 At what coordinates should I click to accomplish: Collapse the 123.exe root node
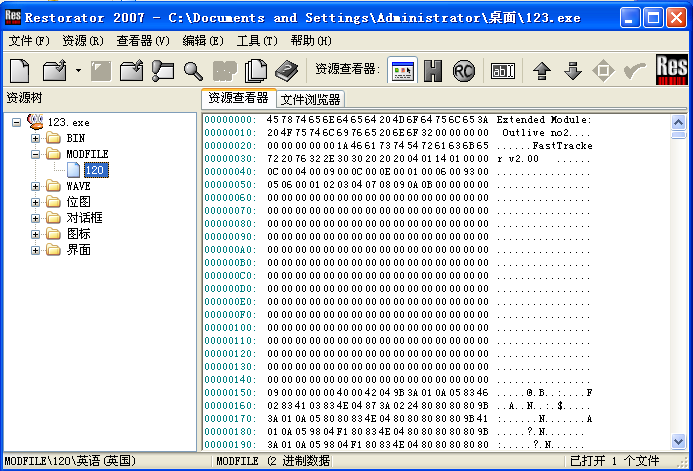tap(16, 122)
